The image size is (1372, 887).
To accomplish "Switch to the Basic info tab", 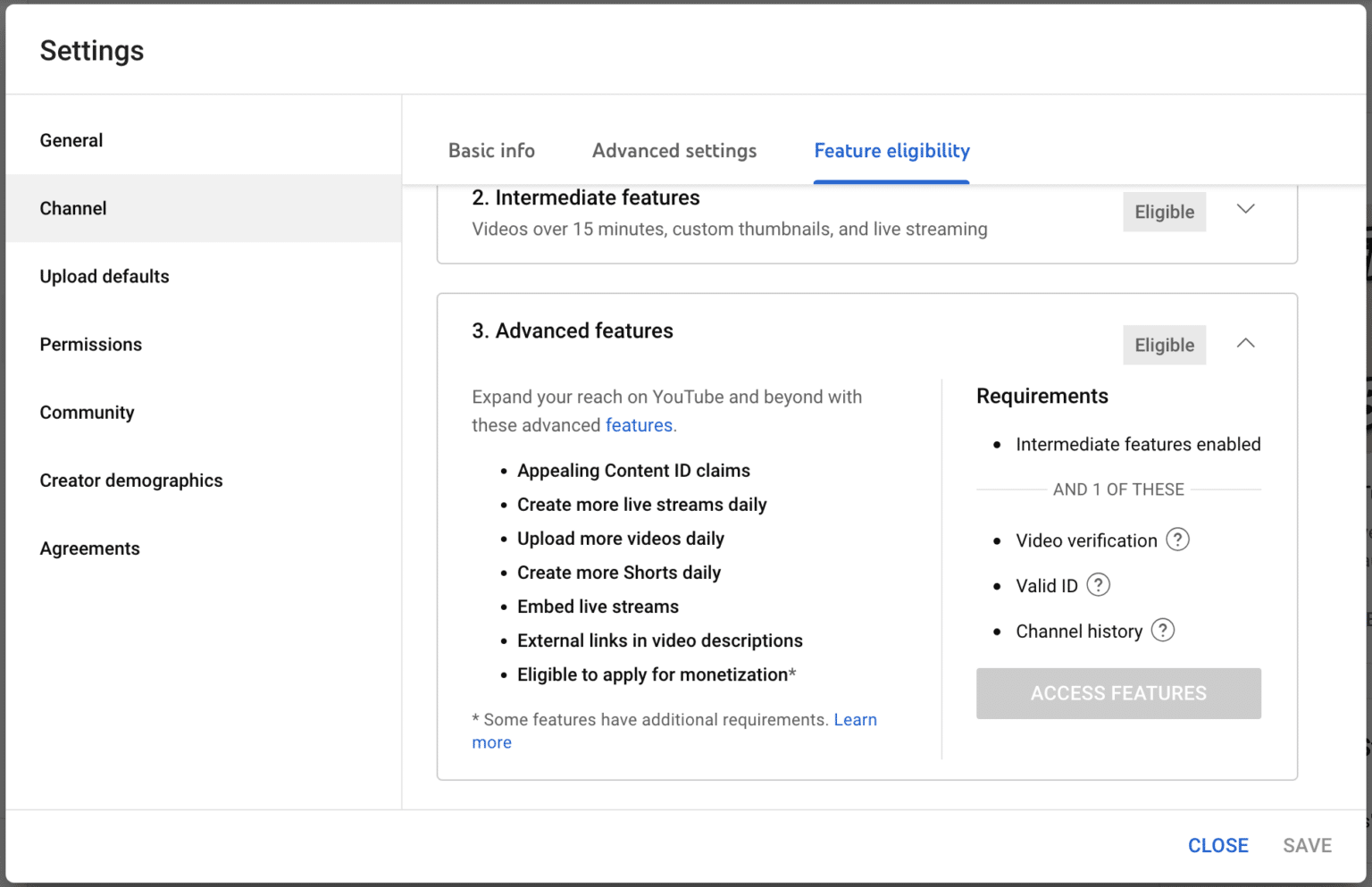I will coord(491,150).
